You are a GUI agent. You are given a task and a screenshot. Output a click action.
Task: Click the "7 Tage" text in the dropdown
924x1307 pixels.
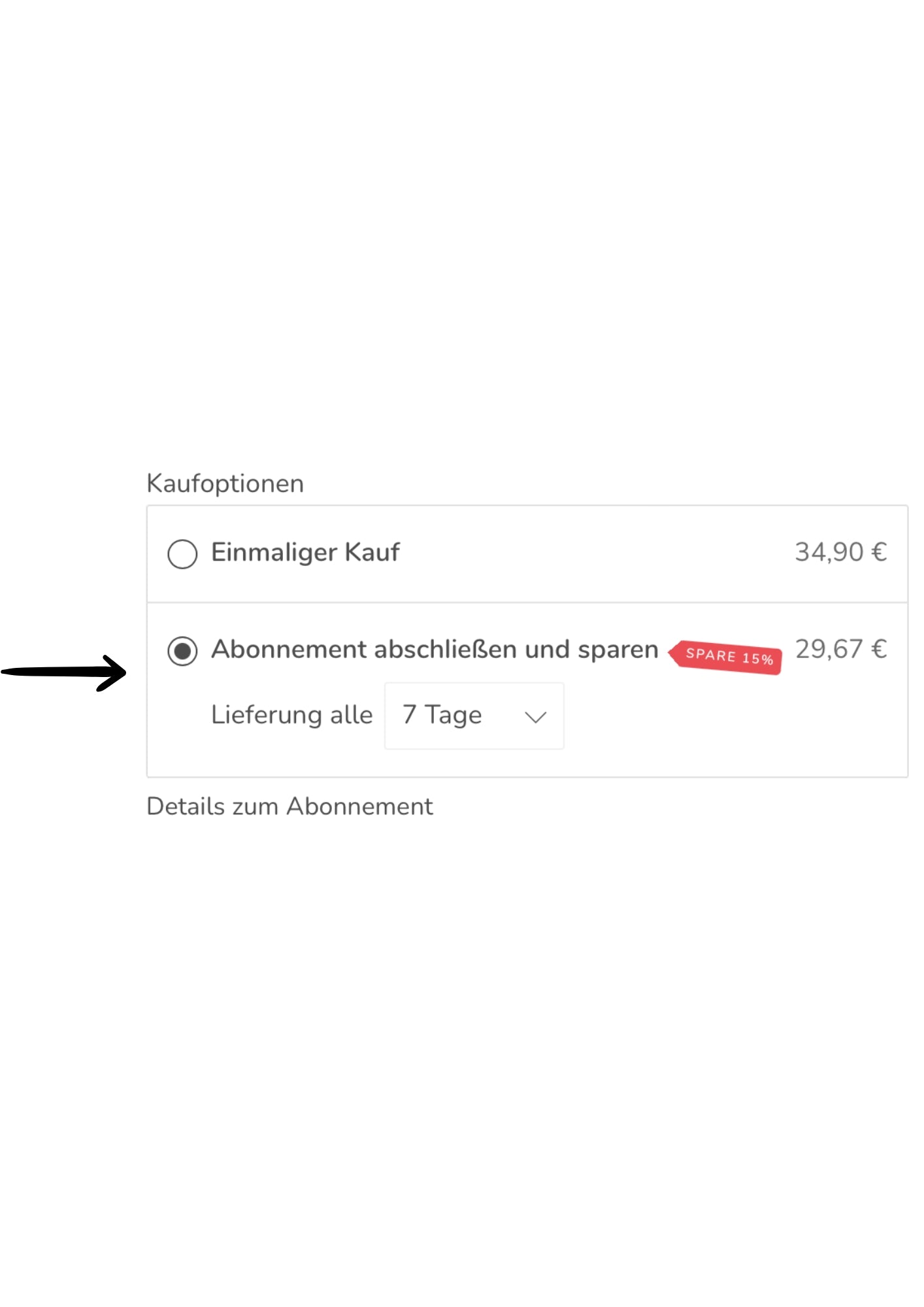pyautogui.click(x=442, y=715)
